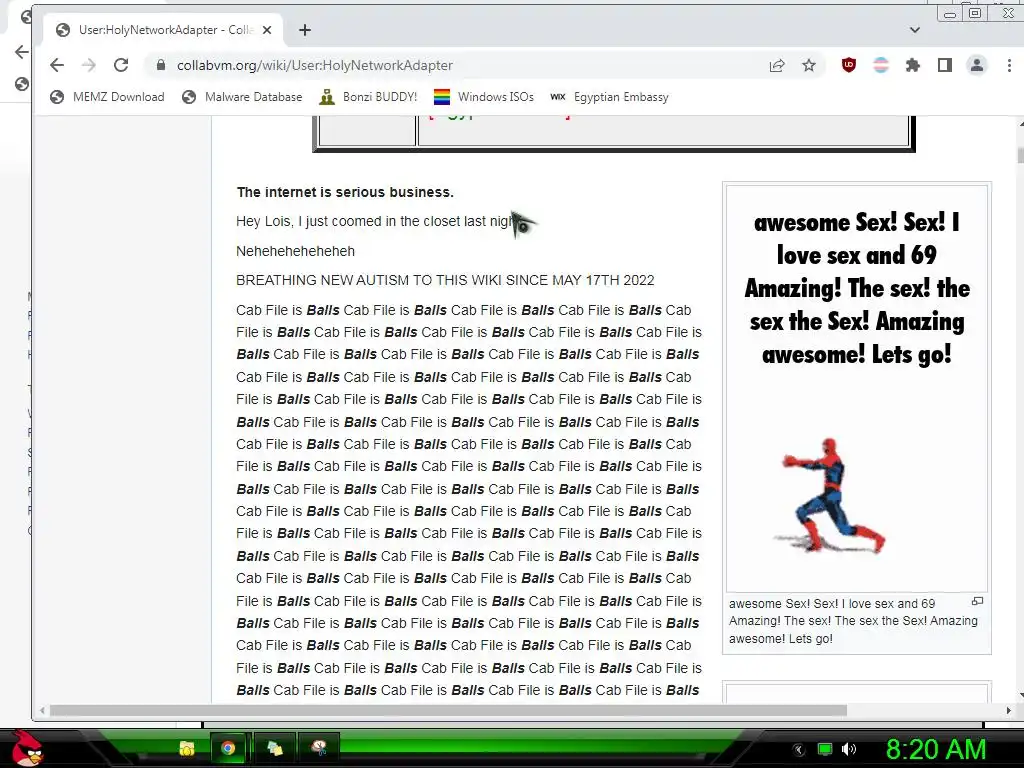Open the files taskbar icon beside Chrome

[274, 748]
